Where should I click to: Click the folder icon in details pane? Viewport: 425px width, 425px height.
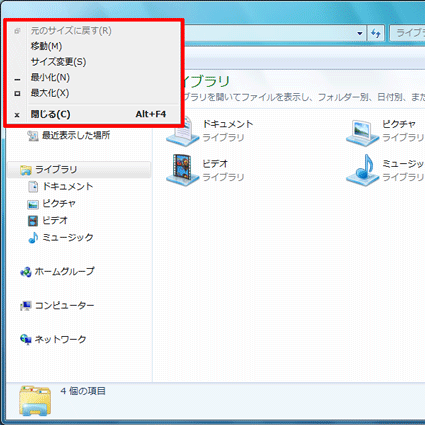35,400
